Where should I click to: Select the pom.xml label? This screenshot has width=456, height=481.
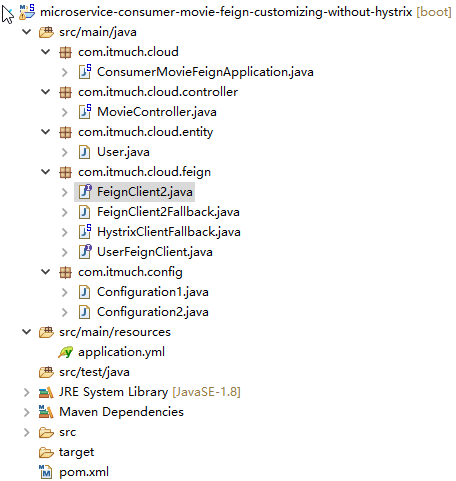(x=84, y=472)
